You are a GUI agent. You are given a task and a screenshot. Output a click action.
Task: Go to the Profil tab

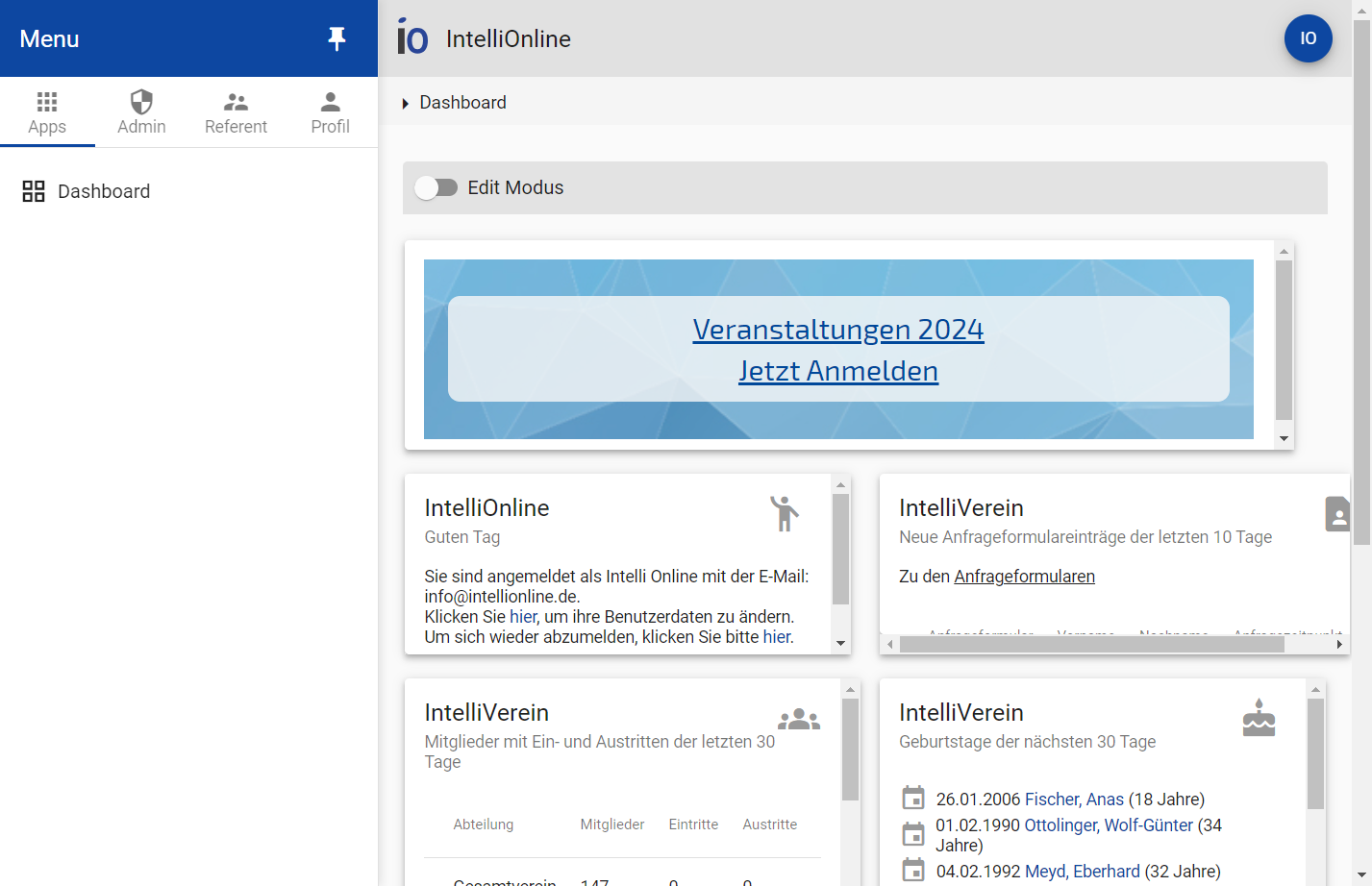(x=330, y=112)
